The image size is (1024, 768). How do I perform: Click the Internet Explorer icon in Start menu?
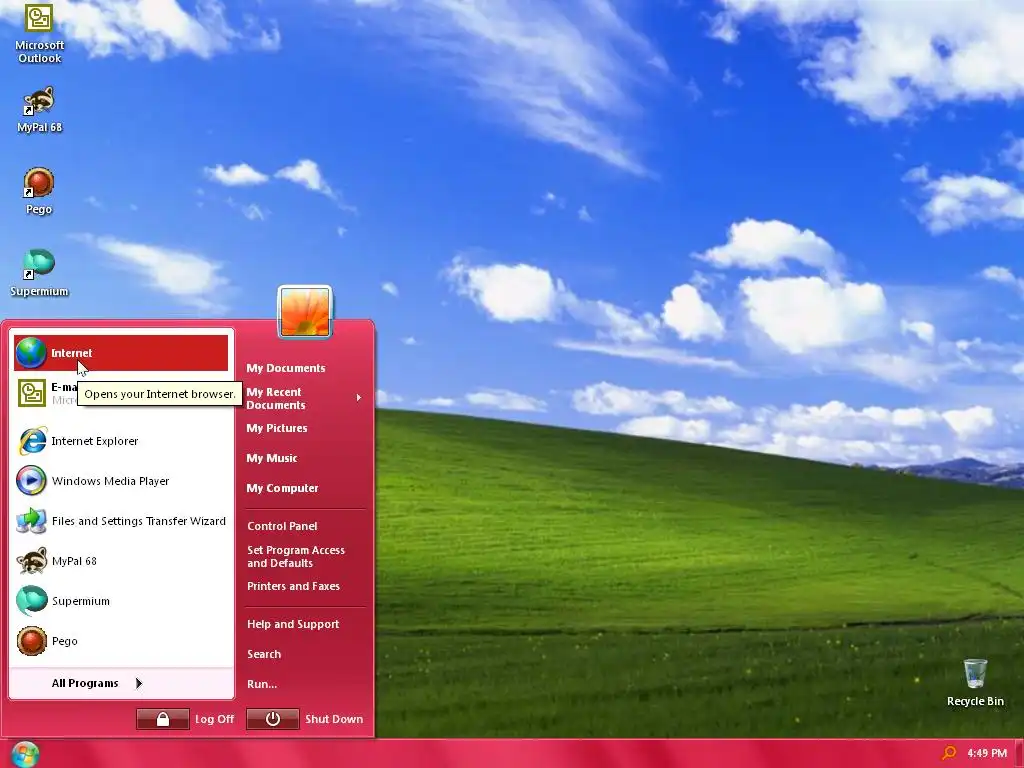[x=31, y=441]
